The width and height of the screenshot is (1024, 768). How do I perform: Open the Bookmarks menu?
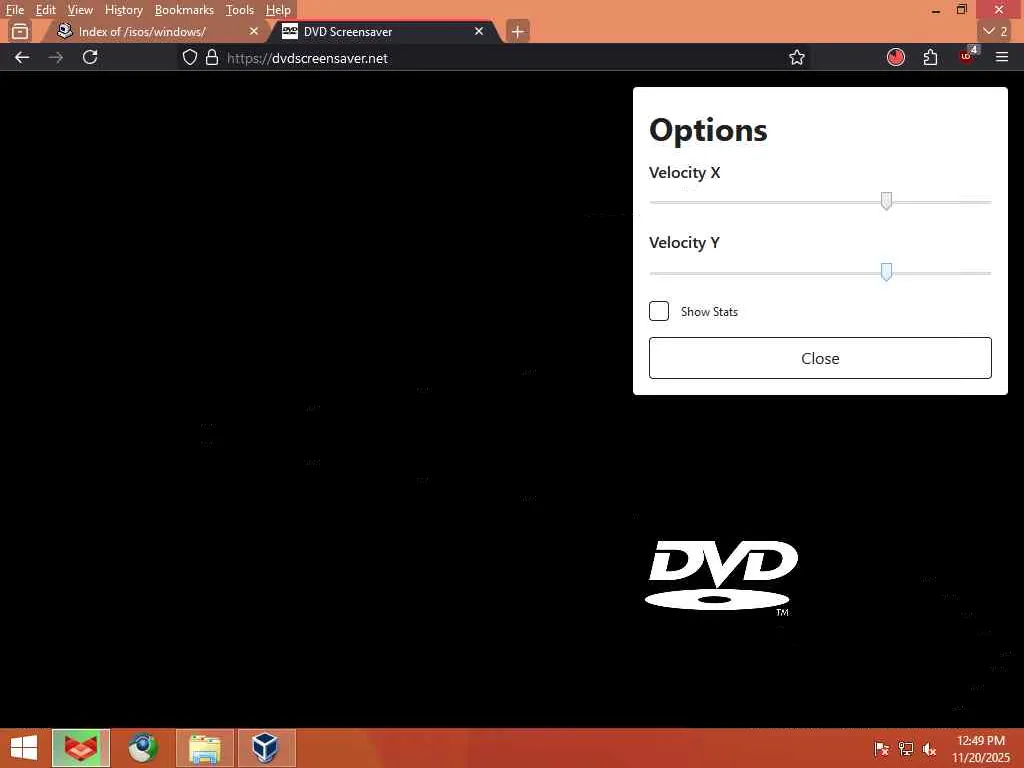click(x=184, y=10)
